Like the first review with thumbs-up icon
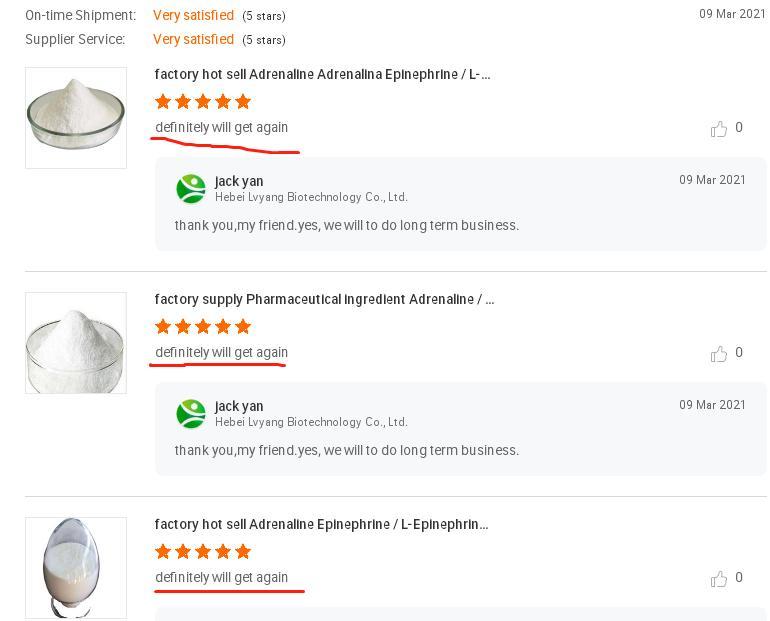Image resolution: width=770 pixels, height=621 pixels. (719, 128)
